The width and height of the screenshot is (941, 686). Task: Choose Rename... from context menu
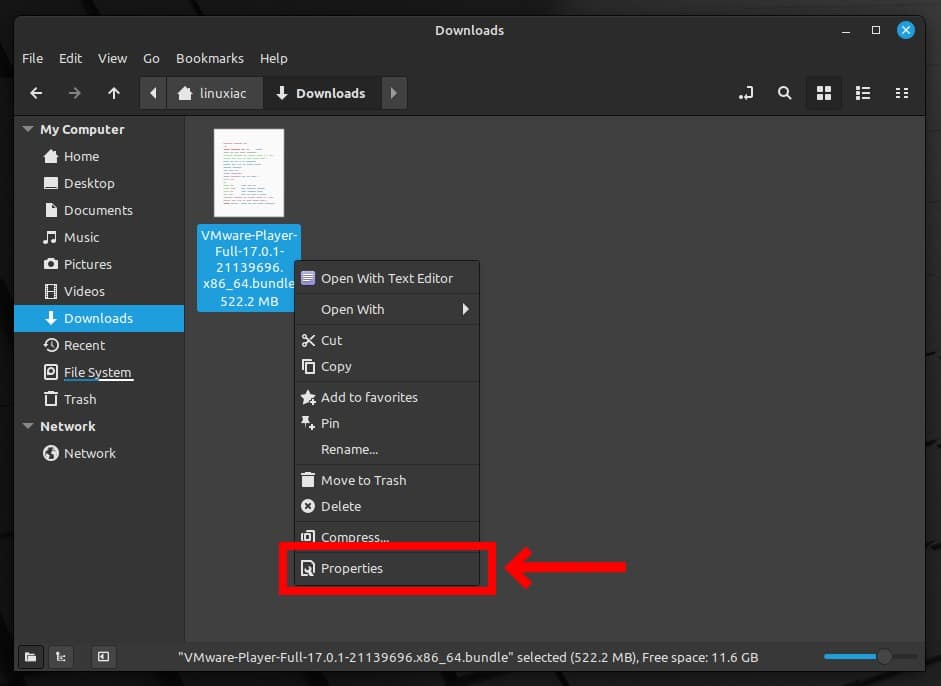pyautogui.click(x=387, y=449)
